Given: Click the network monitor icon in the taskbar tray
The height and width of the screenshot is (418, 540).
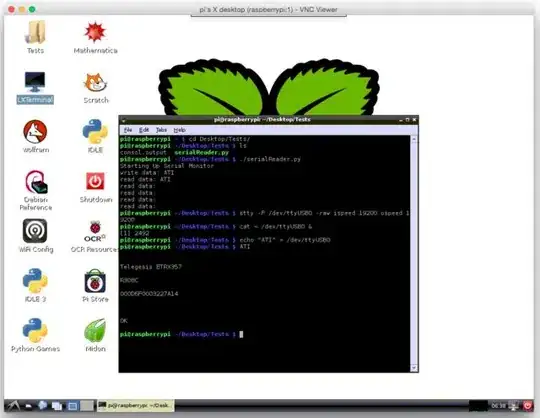Looking at the screenshot, I should [514, 406].
